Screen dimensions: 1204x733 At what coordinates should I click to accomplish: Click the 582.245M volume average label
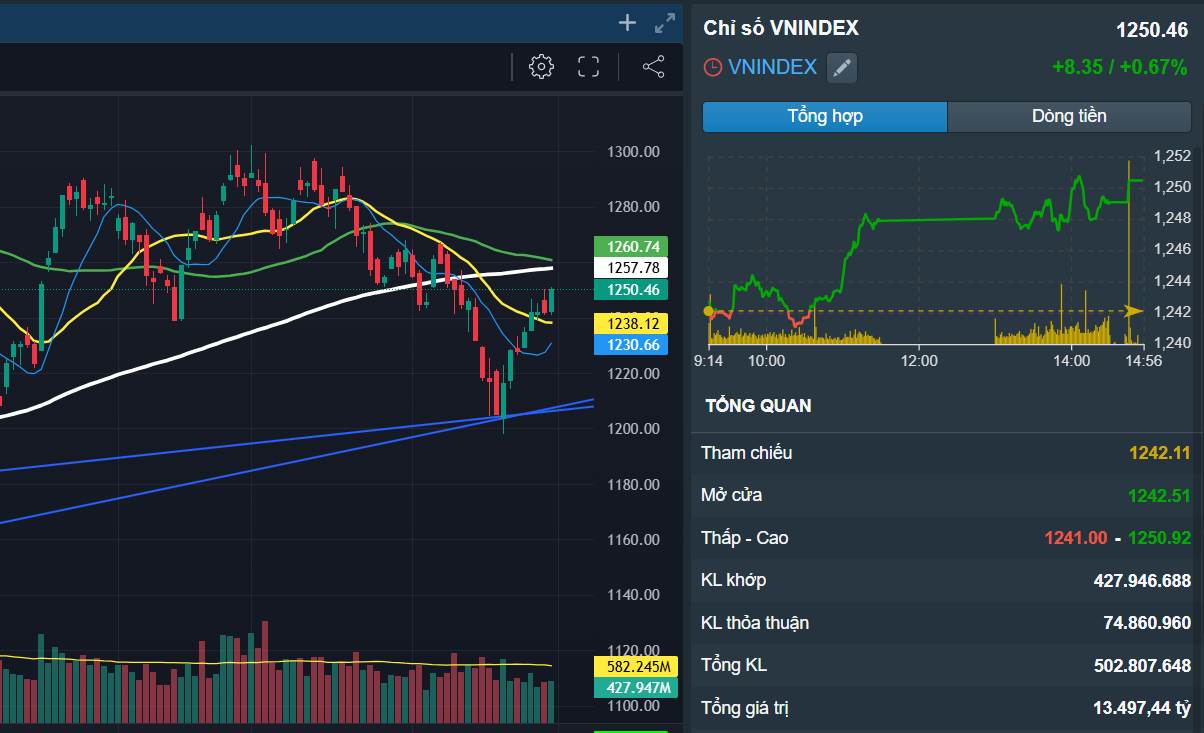636,667
